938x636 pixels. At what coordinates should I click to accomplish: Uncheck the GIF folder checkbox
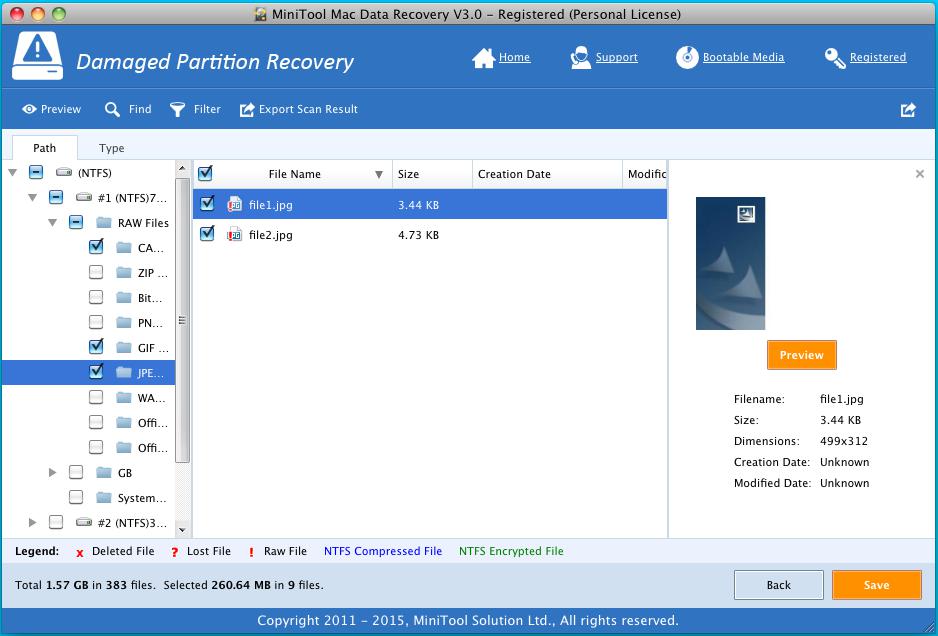(x=96, y=346)
